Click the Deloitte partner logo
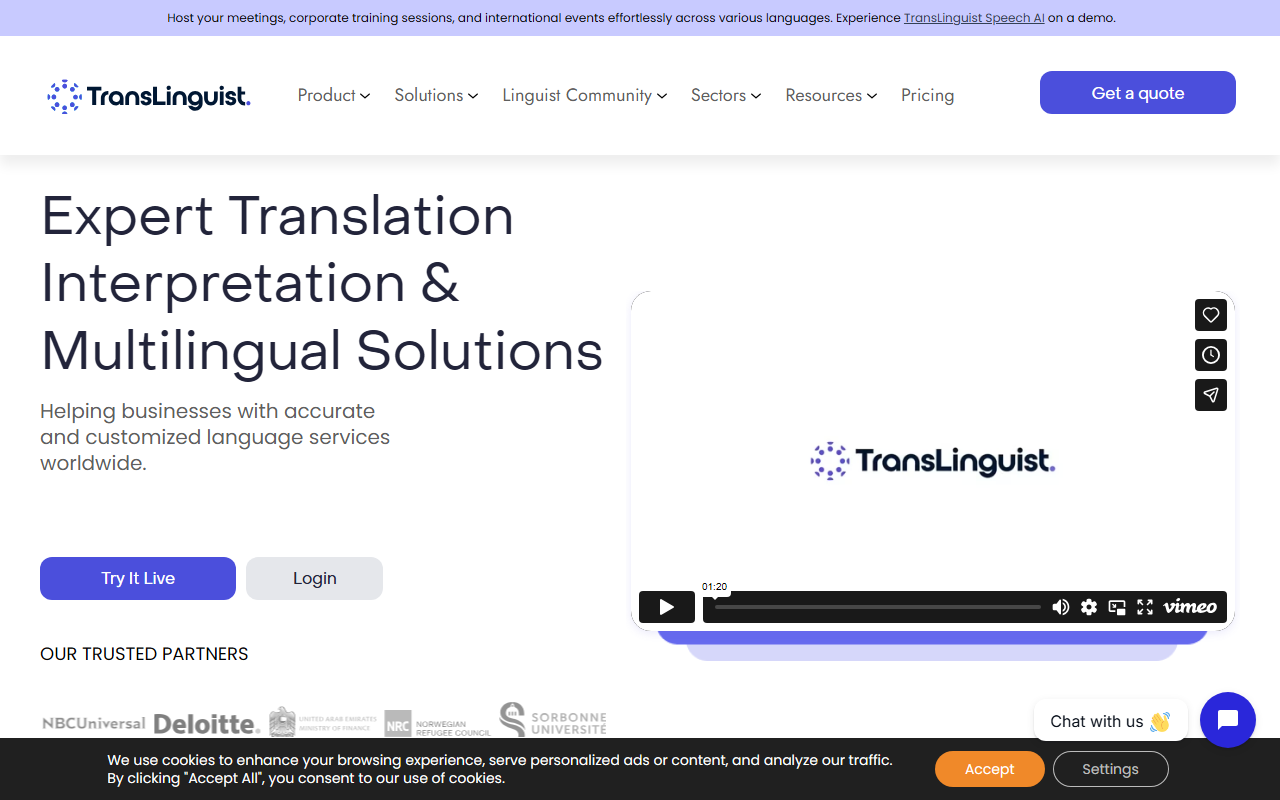1280x800 pixels. click(x=207, y=723)
